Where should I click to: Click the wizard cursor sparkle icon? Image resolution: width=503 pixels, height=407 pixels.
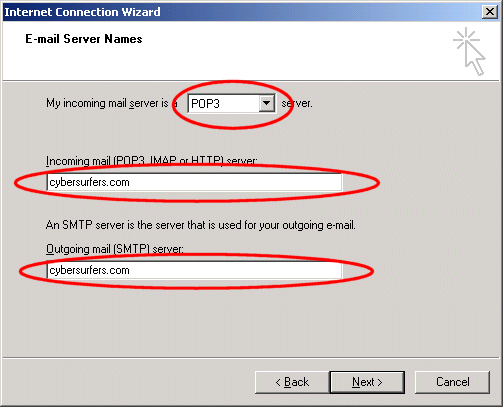[469, 52]
